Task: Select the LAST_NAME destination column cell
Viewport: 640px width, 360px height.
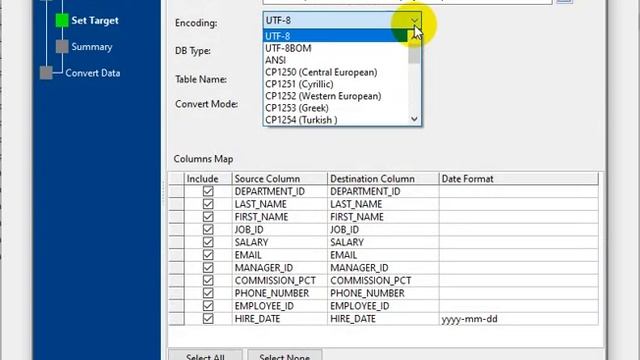Action: [383, 204]
